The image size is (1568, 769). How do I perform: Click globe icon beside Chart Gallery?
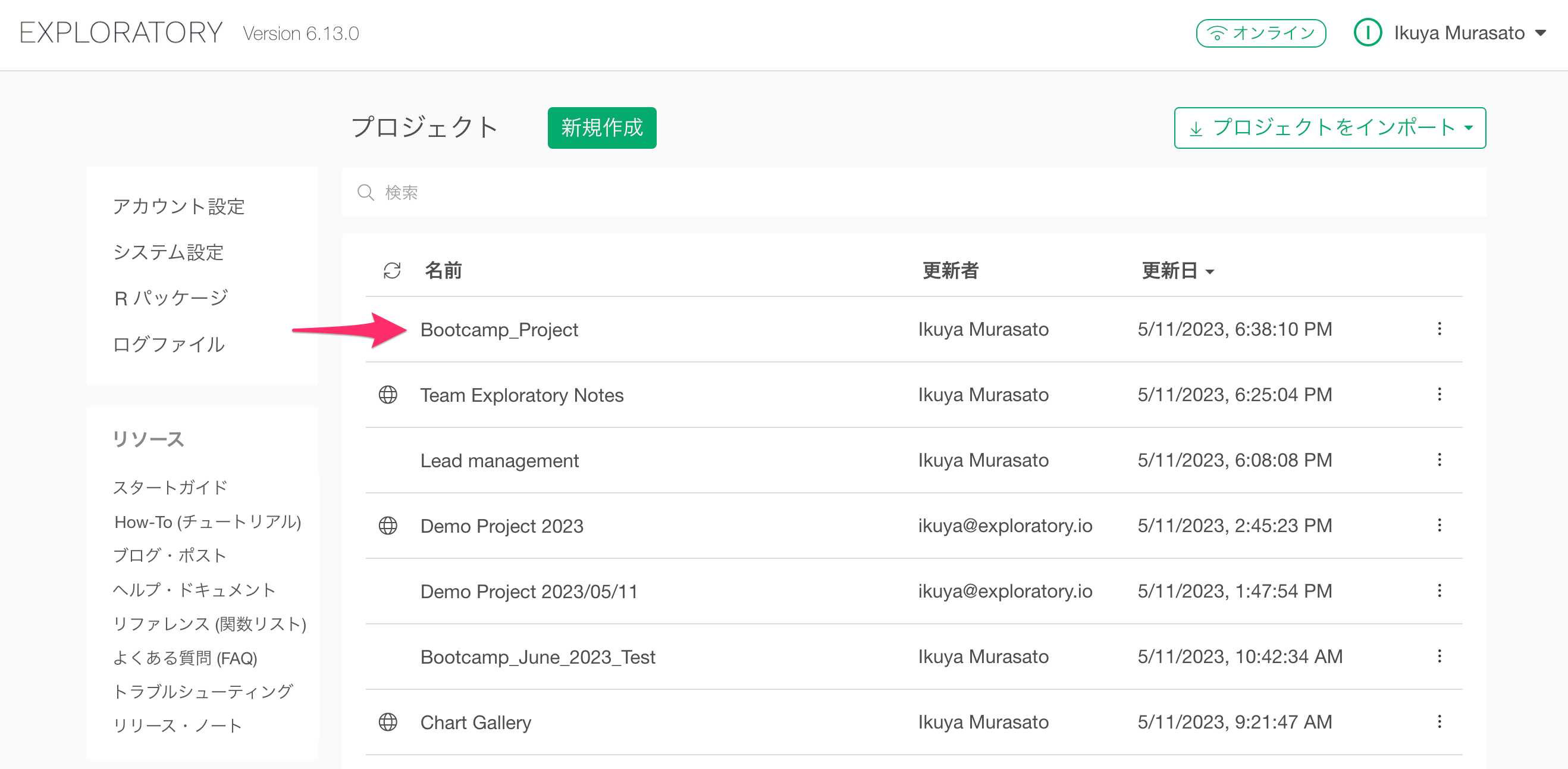(388, 722)
